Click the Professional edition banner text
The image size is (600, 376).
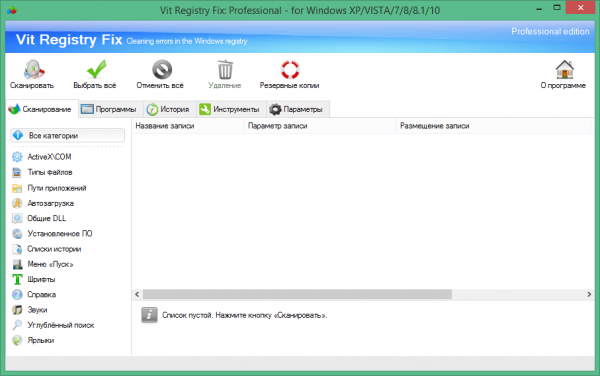(550, 31)
